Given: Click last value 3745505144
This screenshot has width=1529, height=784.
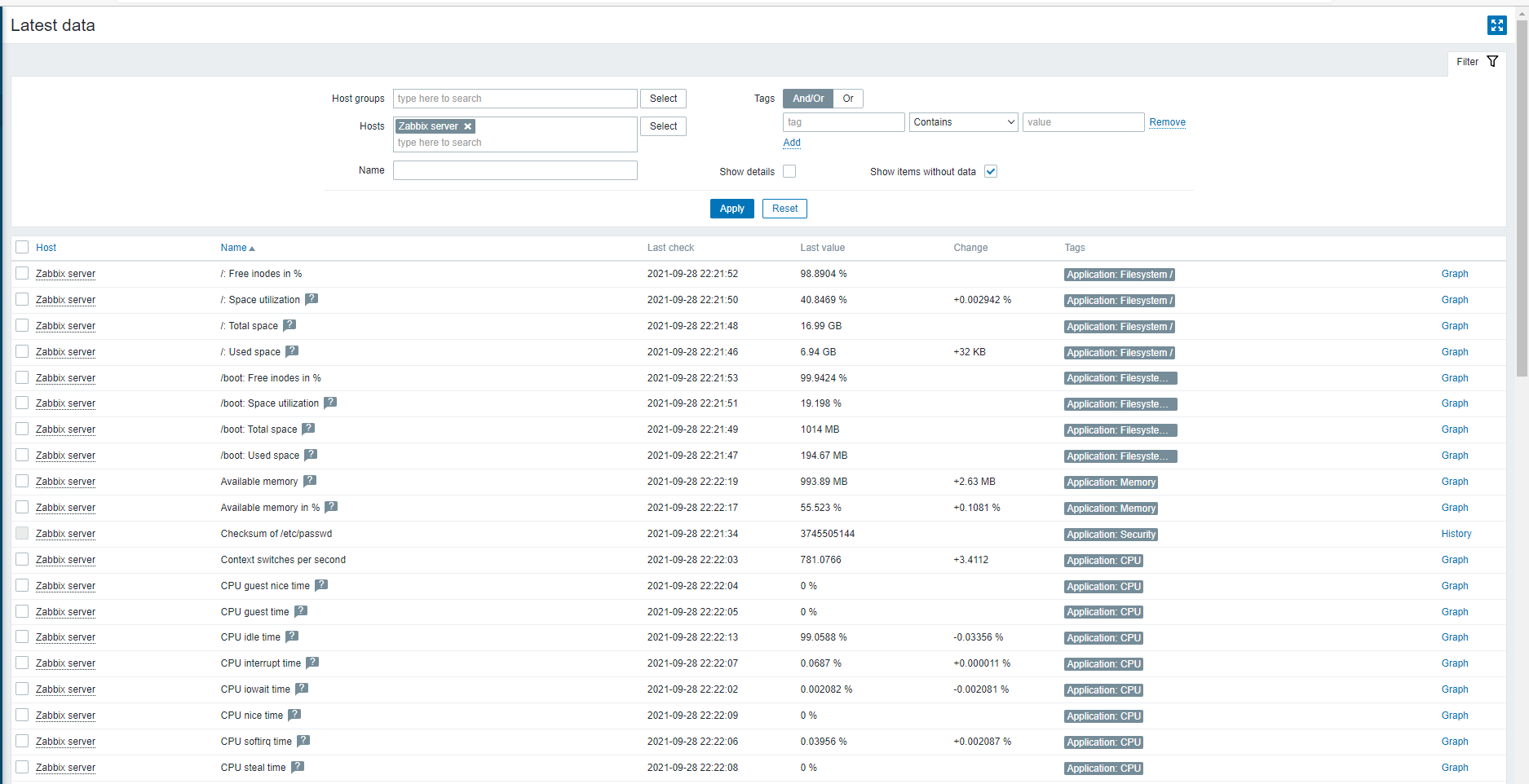Looking at the screenshot, I should [x=827, y=534].
